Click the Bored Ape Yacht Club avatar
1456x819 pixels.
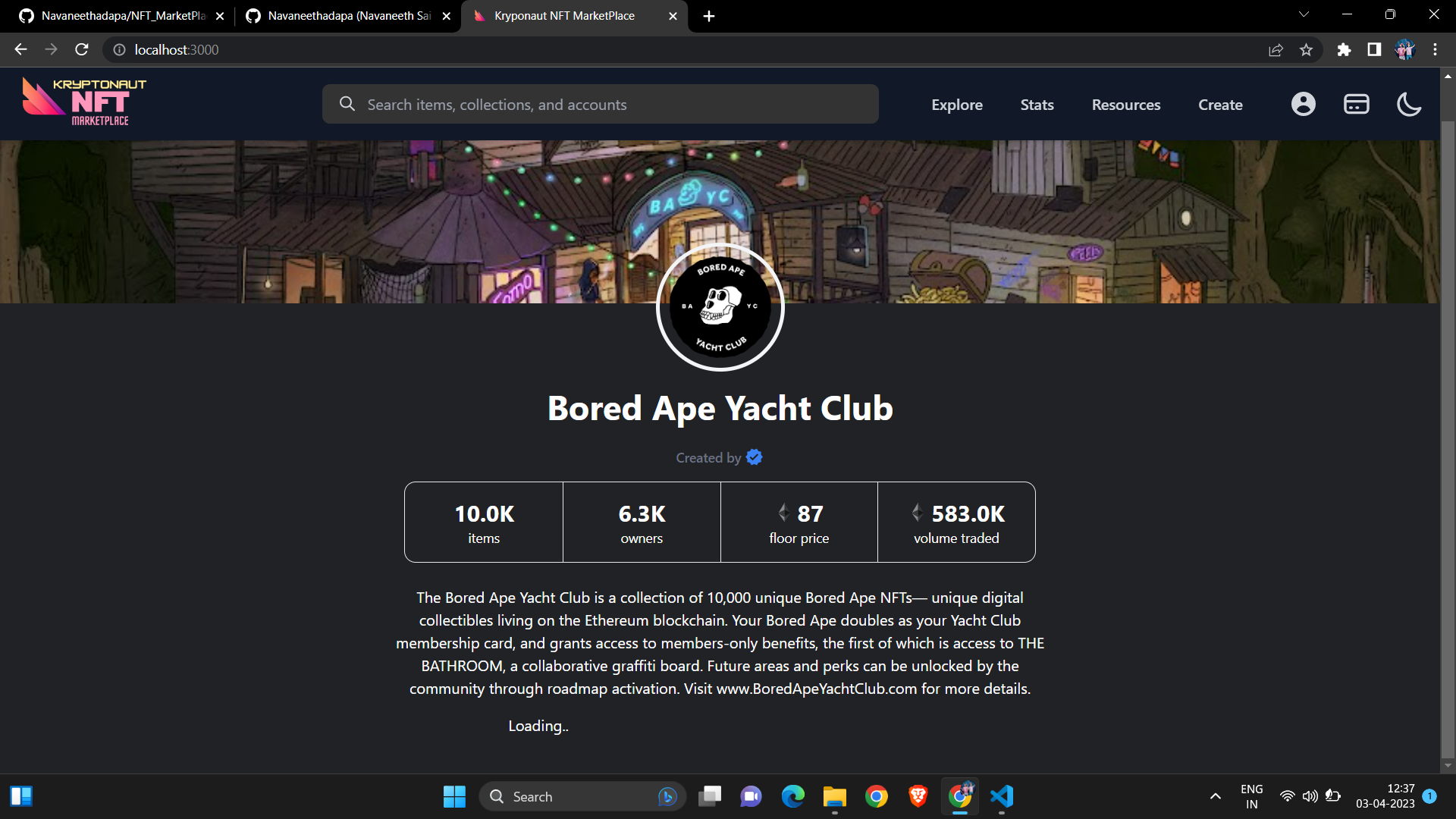(x=720, y=307)
